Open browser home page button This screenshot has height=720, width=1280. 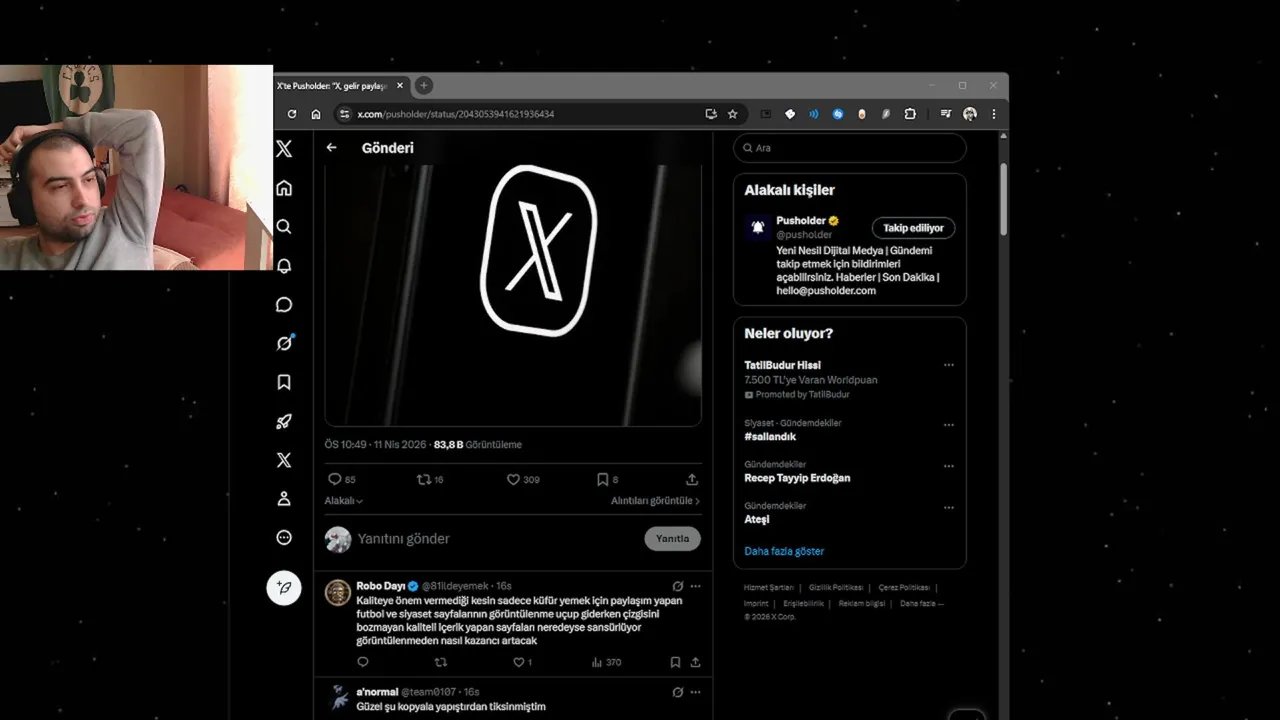click(316, 114)
